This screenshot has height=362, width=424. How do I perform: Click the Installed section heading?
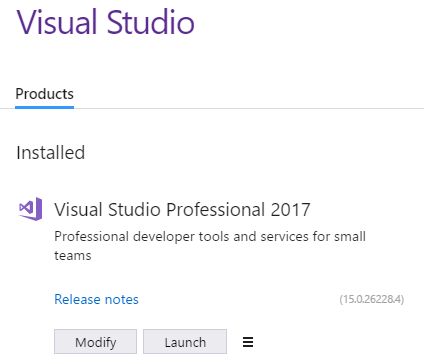(51, 153)
